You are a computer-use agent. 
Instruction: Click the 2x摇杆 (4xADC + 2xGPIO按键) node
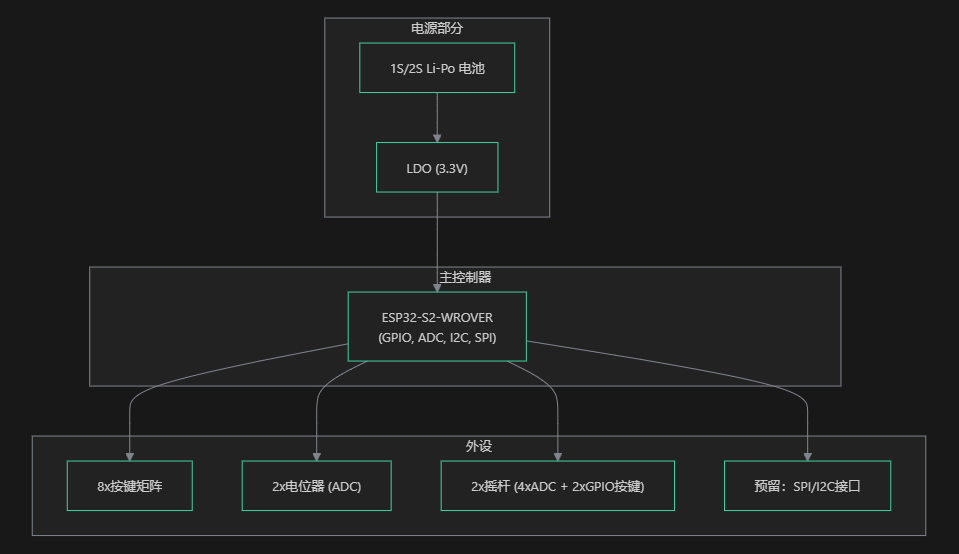(x=558, y=486)
